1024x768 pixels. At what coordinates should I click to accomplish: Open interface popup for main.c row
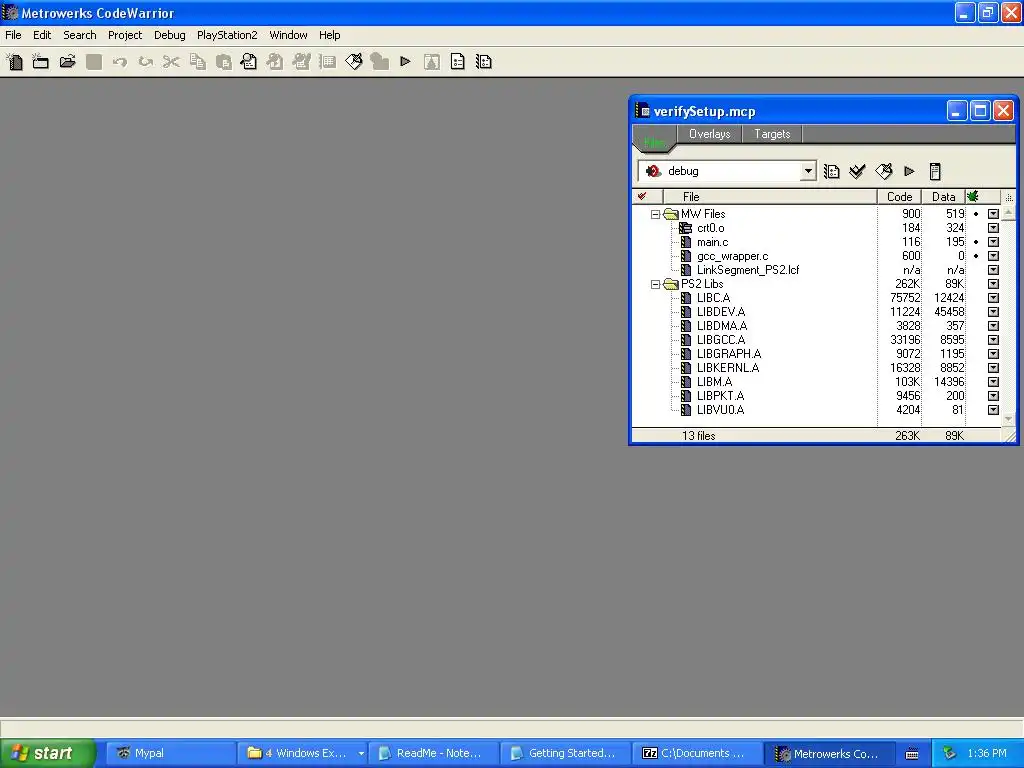(x=993, y=242)
